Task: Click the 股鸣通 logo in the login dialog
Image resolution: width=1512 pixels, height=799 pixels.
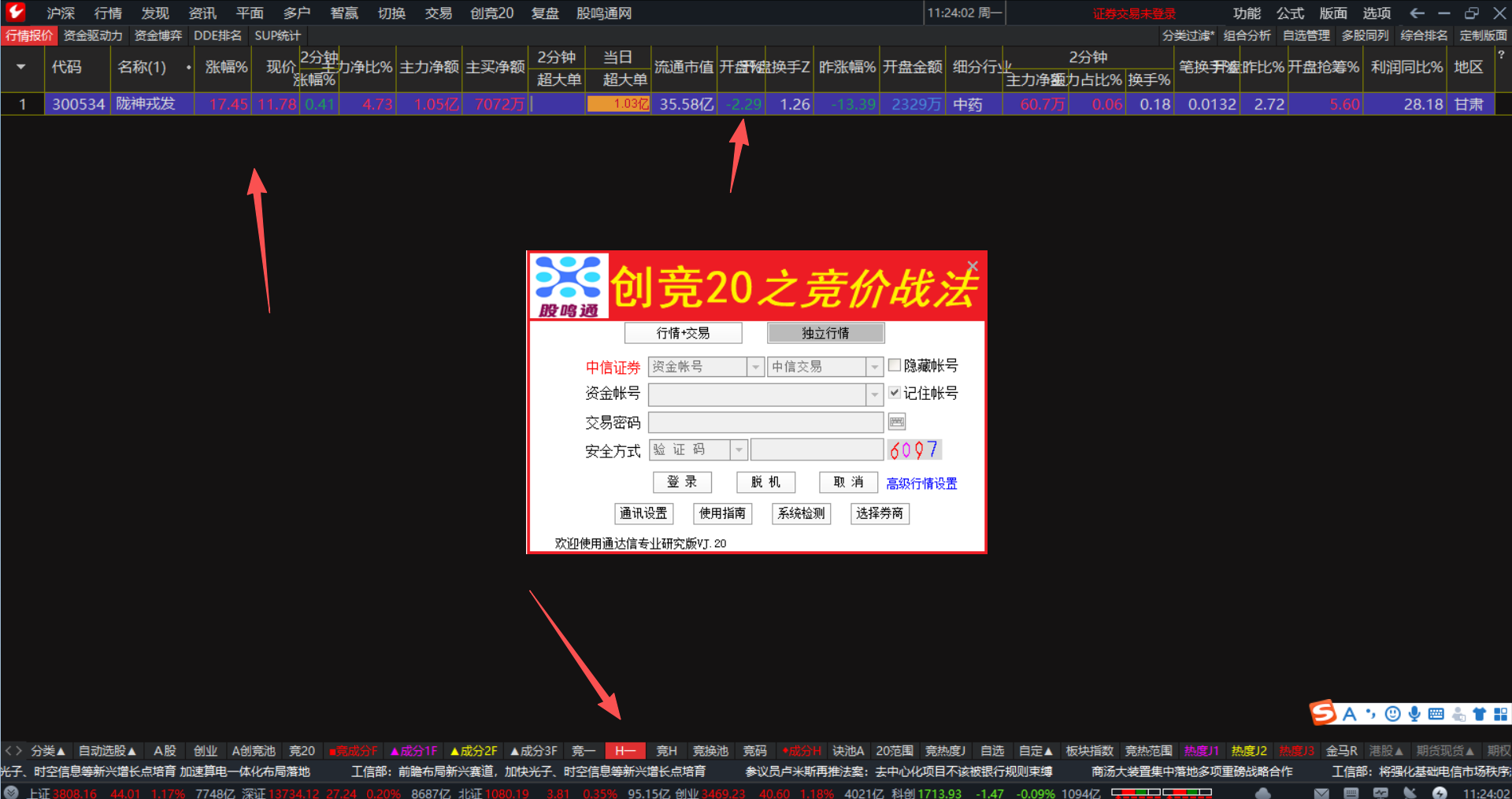Action: point(569,287)
